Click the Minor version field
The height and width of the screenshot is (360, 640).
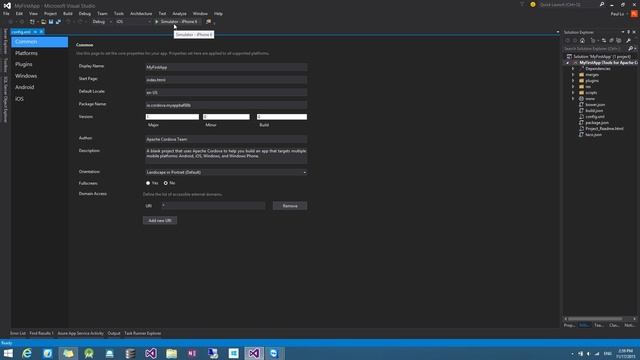226,117
